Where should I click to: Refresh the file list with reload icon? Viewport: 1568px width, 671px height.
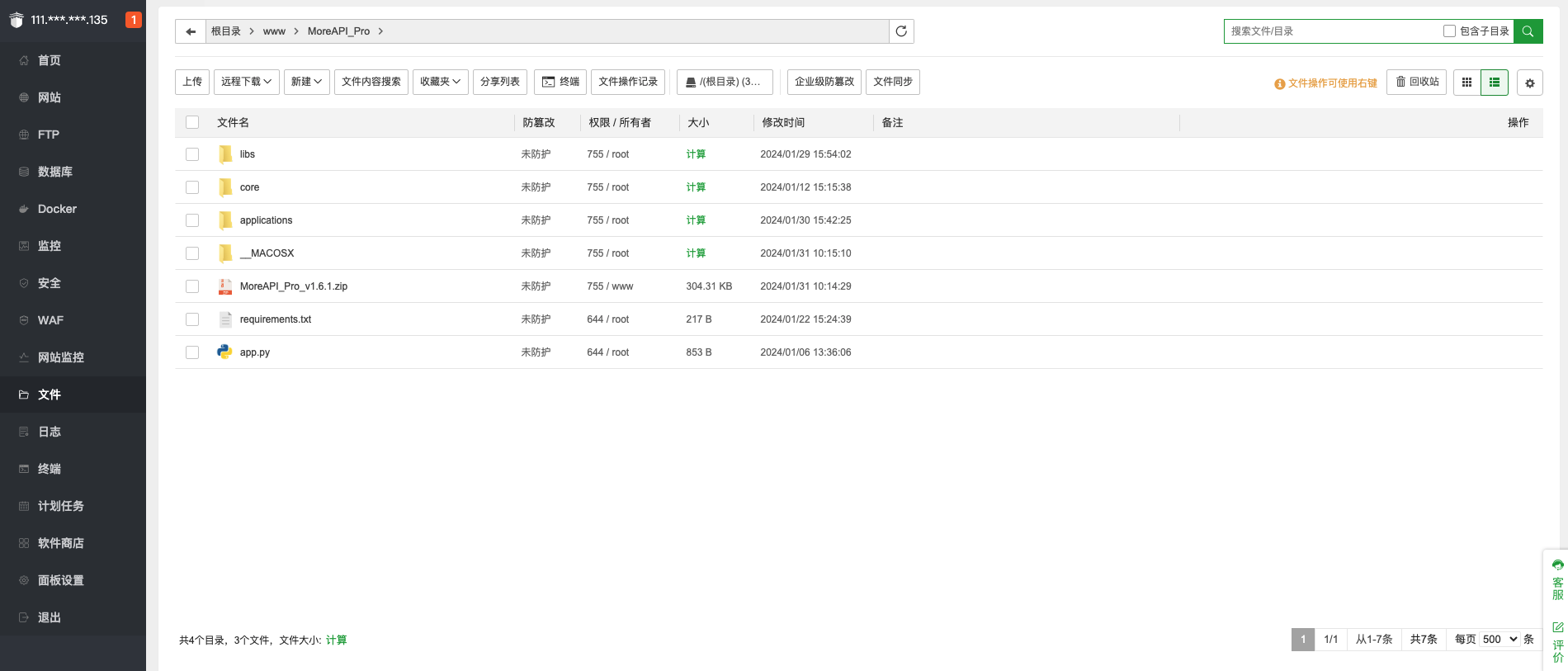click(901, 31)
